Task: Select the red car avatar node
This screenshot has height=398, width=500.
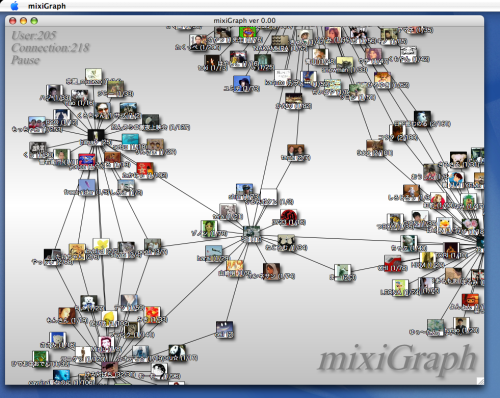Action: (x=393, y=263)
